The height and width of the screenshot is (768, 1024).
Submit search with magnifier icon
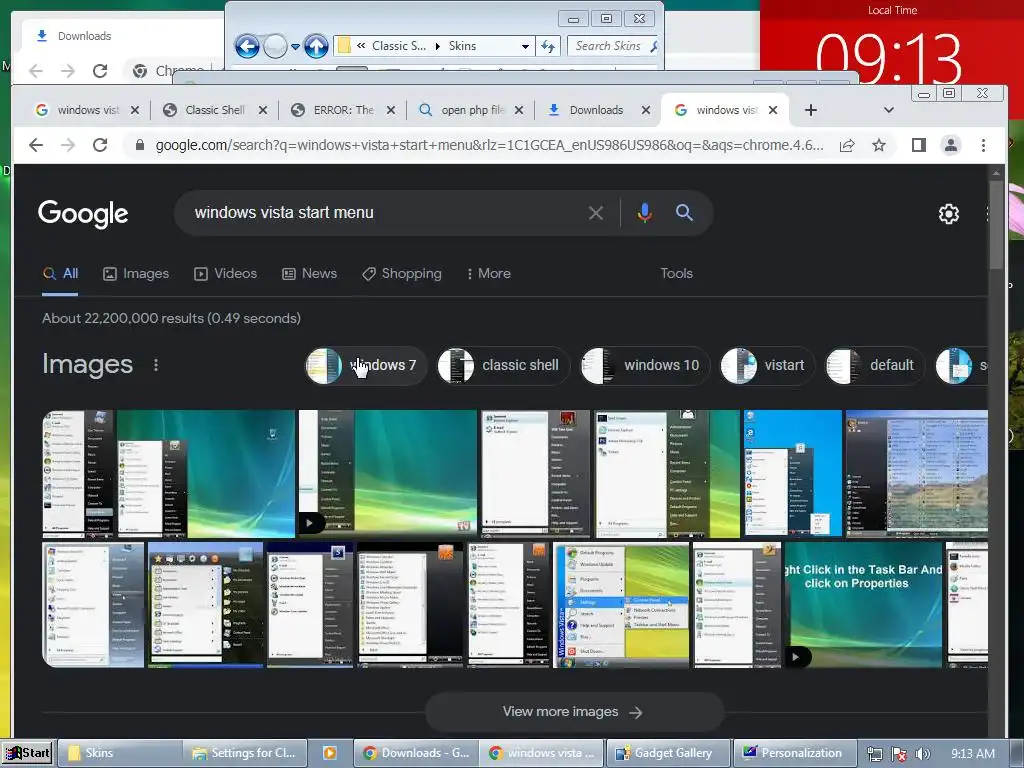click(x=684, y=212)
